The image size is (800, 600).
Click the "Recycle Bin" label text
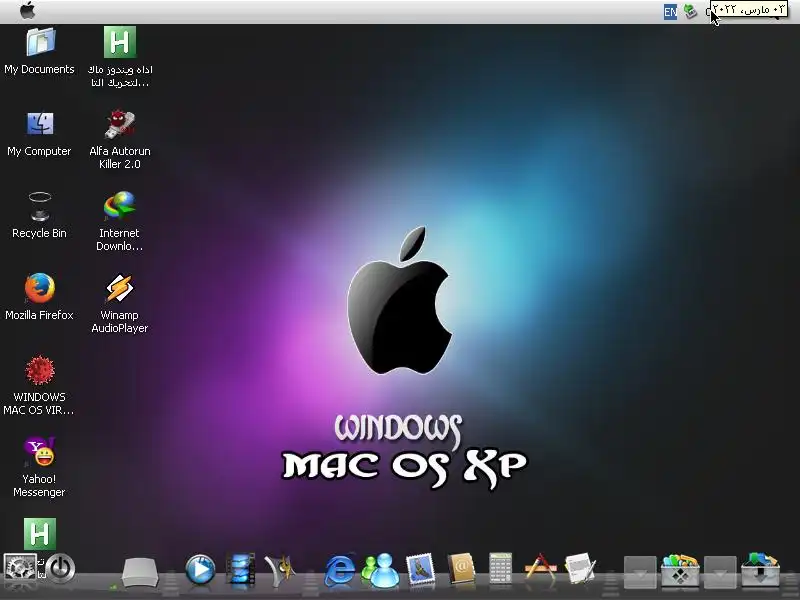point(39,233)
